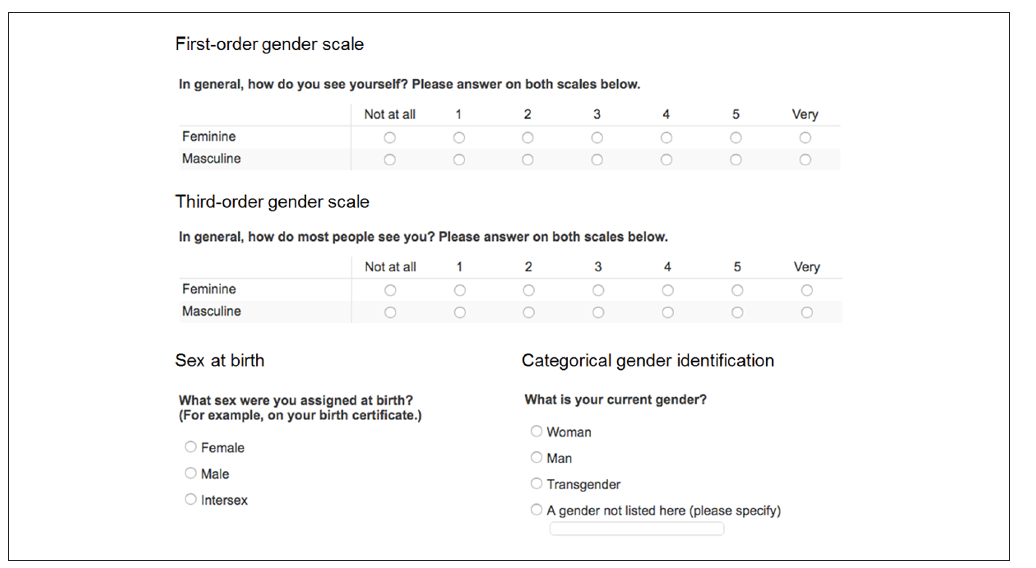Viewport: 1036px width, 568px height.
Task: Choose Male as sex assigned at birth
Action: tap(191, 474)
